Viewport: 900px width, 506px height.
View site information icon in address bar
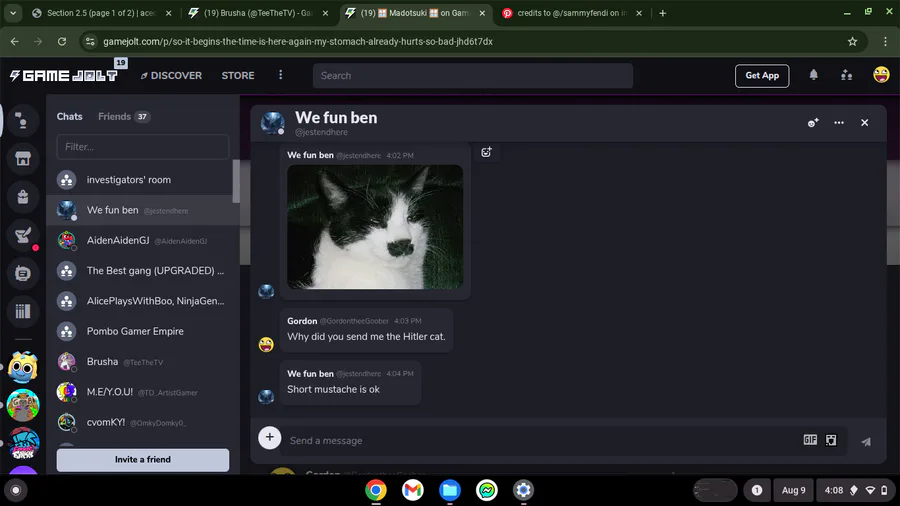(x=90, y=41)
